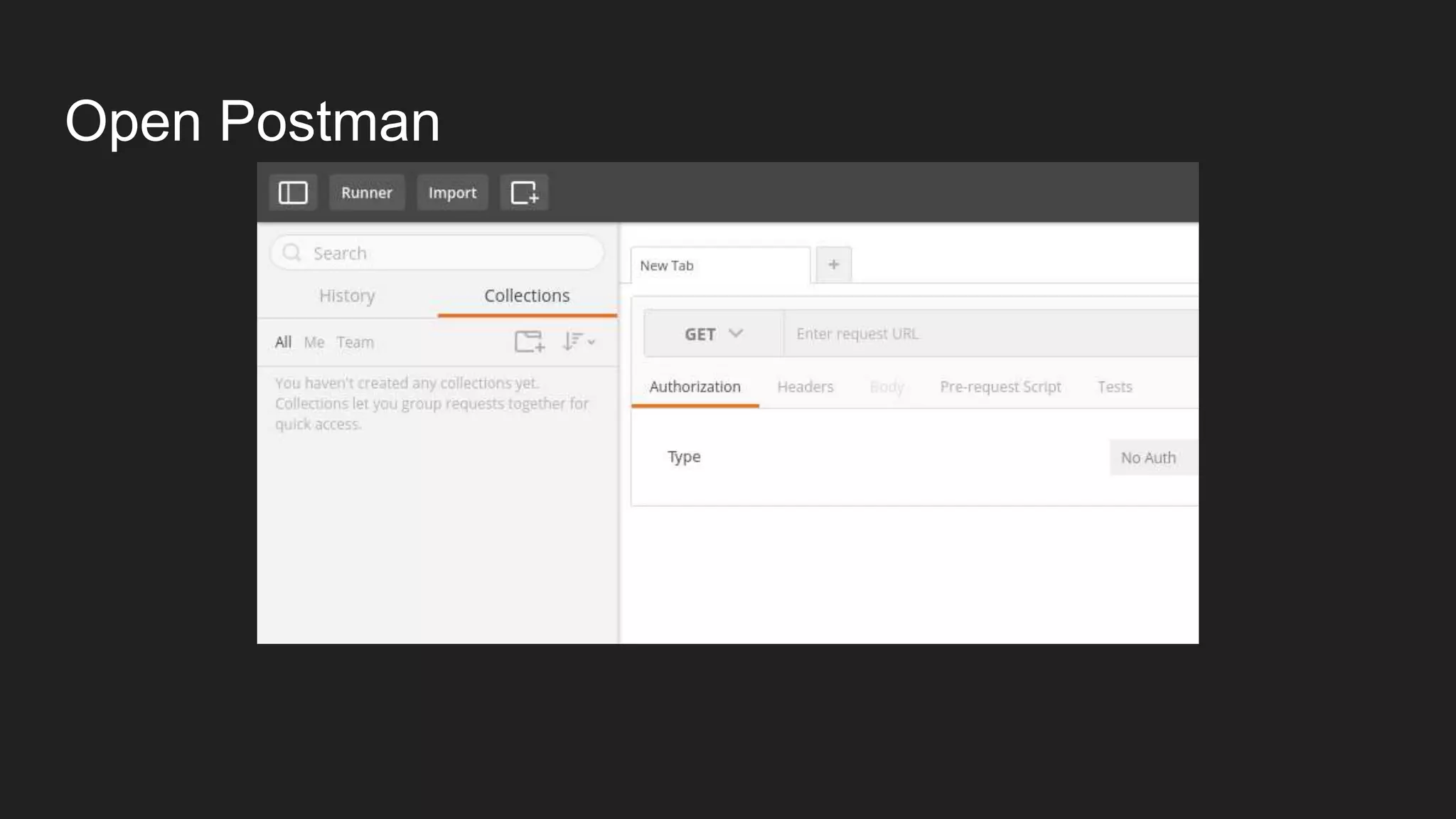
Task: Switch to the Collections tab
Action: 528,296
